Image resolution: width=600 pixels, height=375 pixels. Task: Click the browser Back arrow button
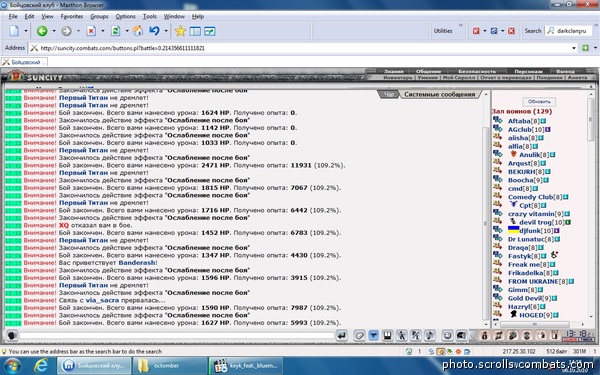pos(42,31)
